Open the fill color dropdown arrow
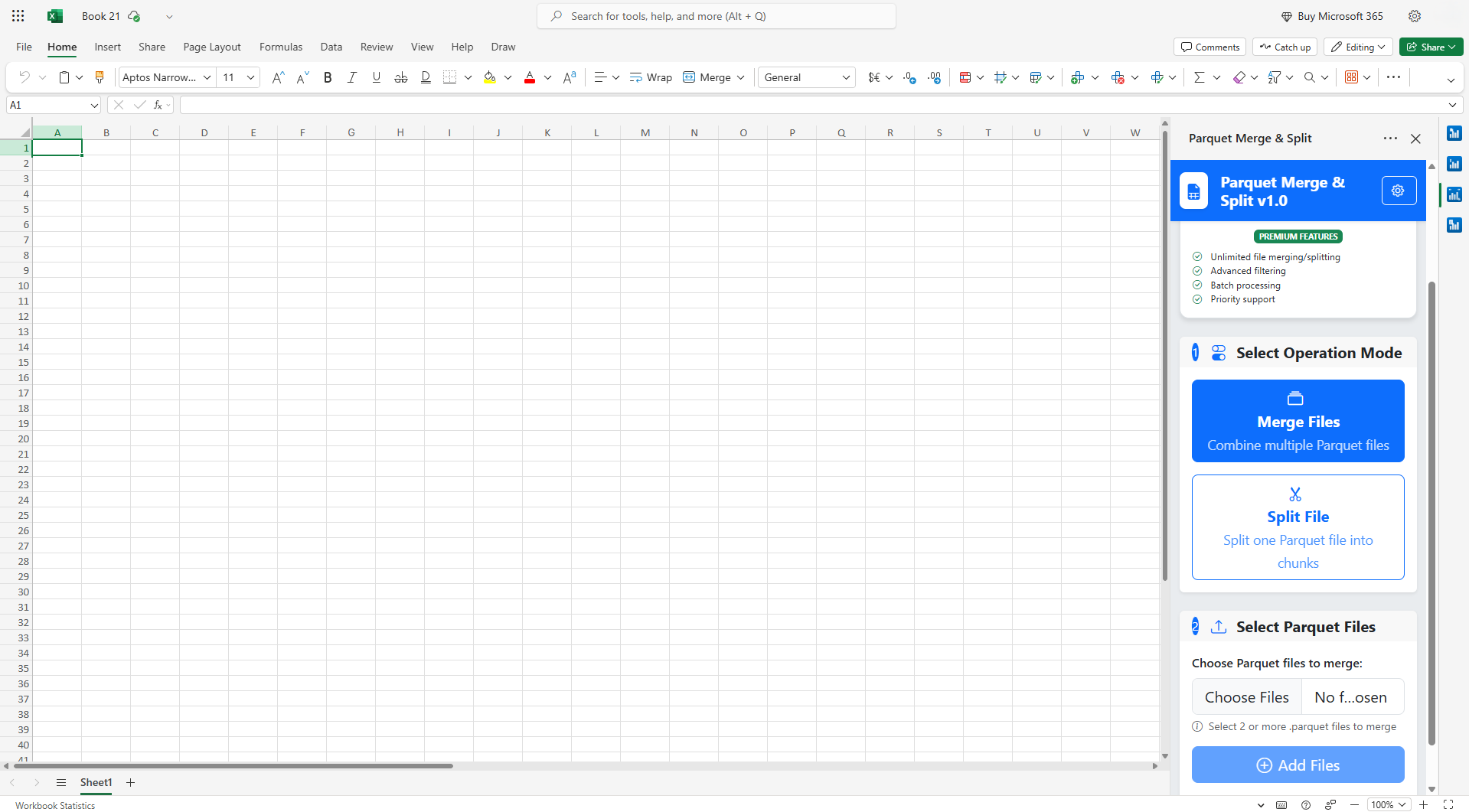Viewport: 1469px width, 812px height. (x=508, y=77)
